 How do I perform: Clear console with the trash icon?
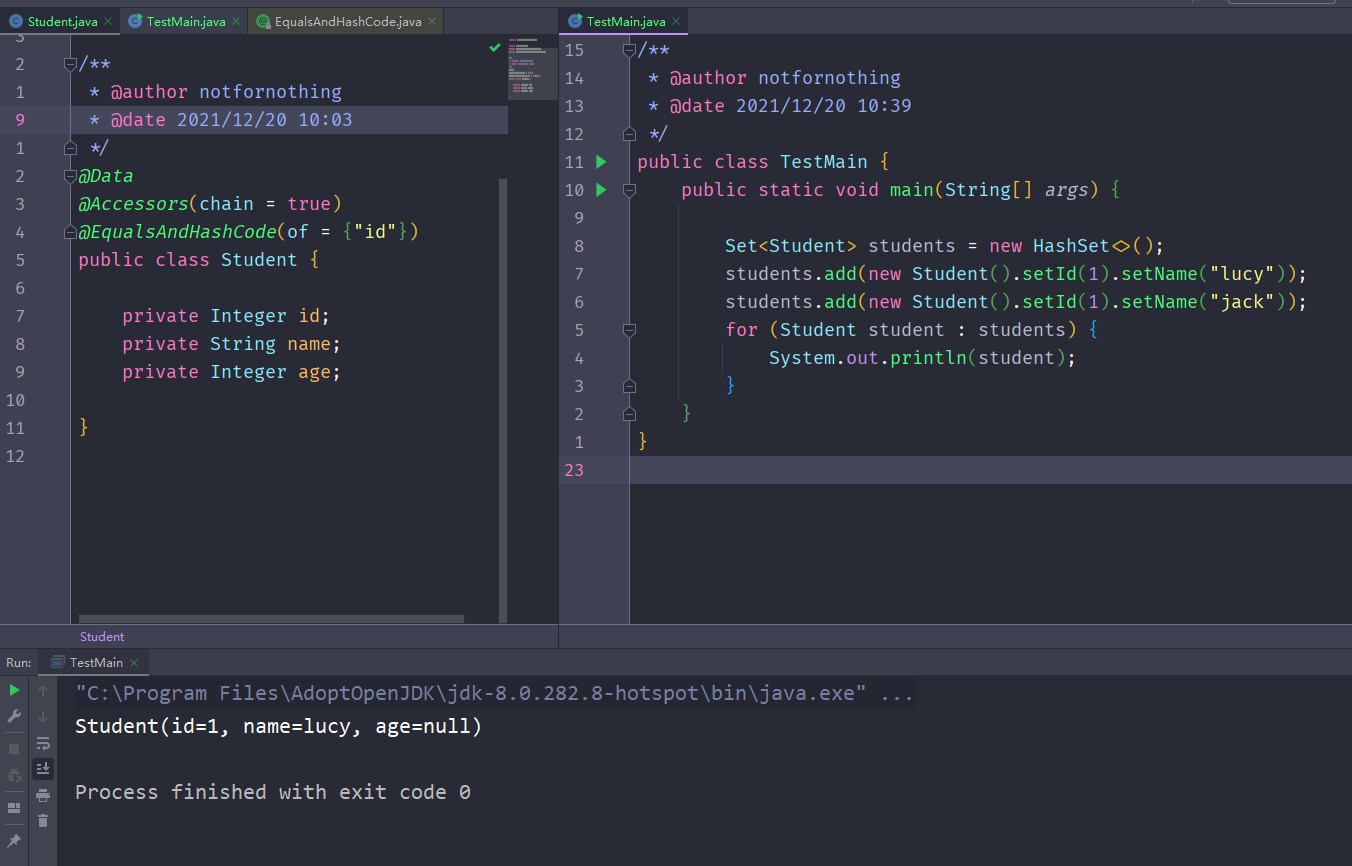click(43, 821)
